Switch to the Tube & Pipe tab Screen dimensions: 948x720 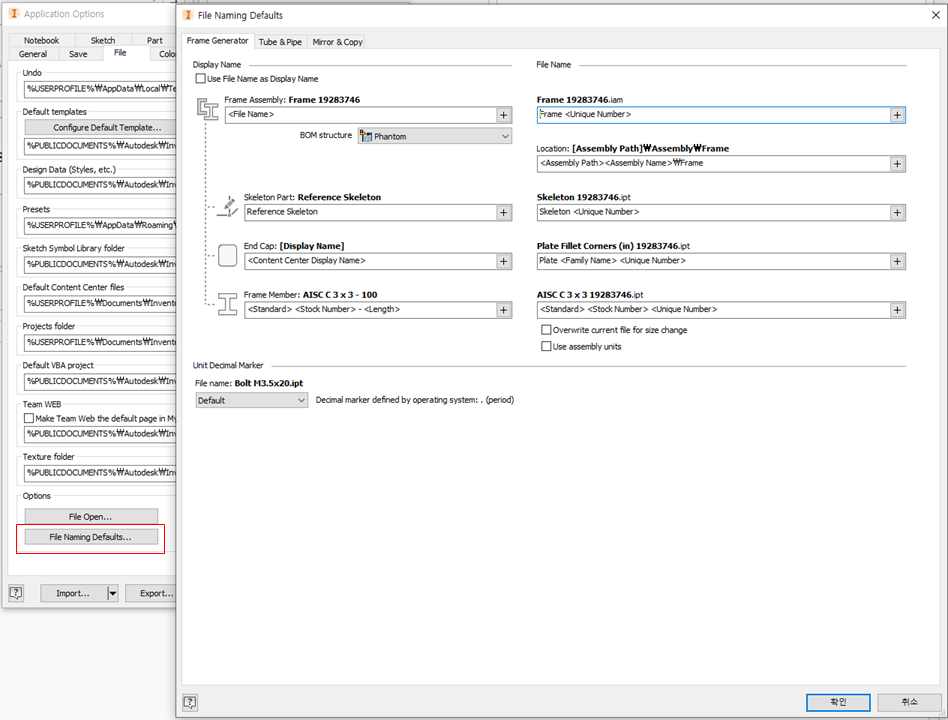click(x=281, y=42)
